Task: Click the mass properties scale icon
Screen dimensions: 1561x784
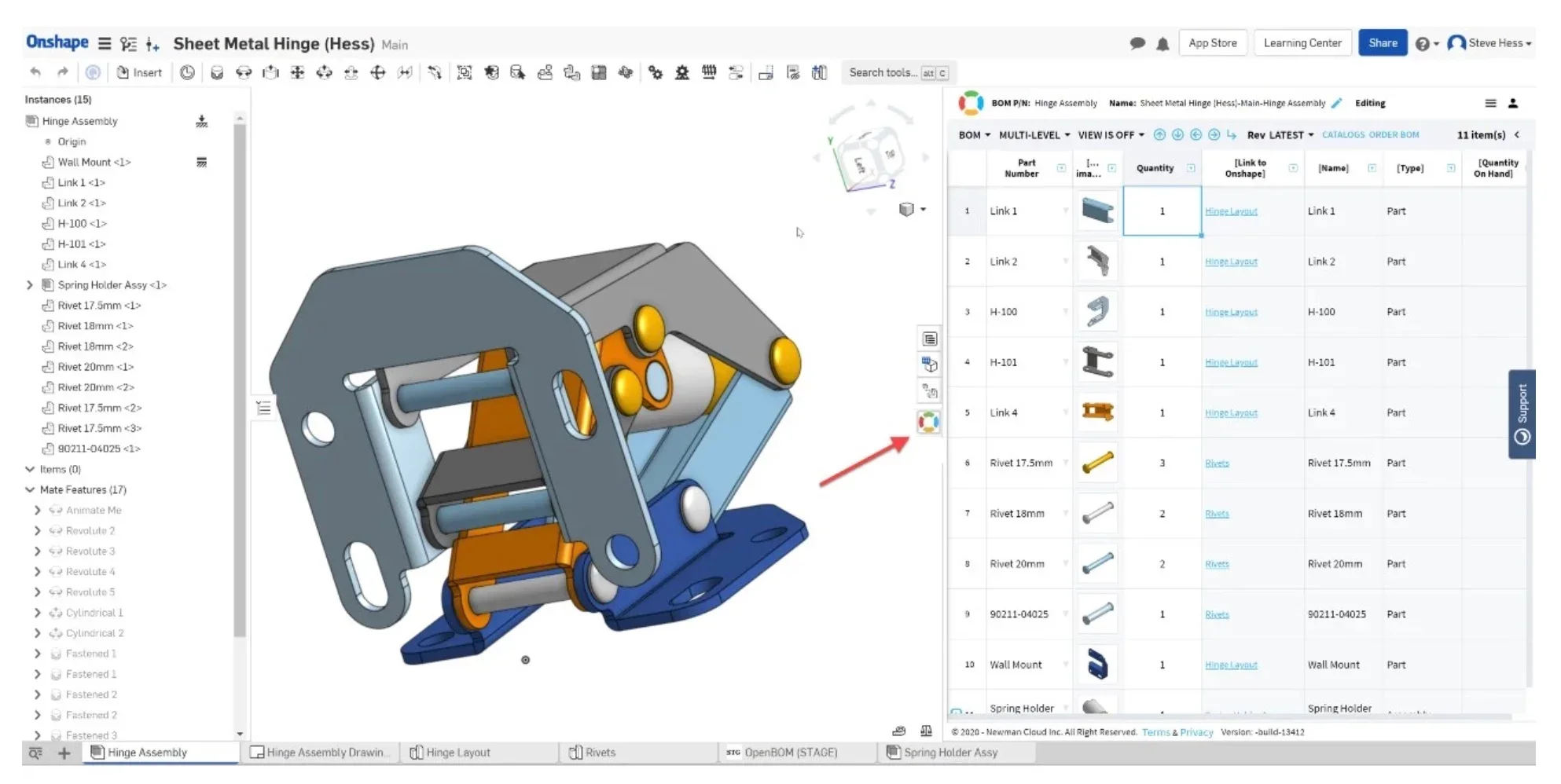Action: point(926,731)
